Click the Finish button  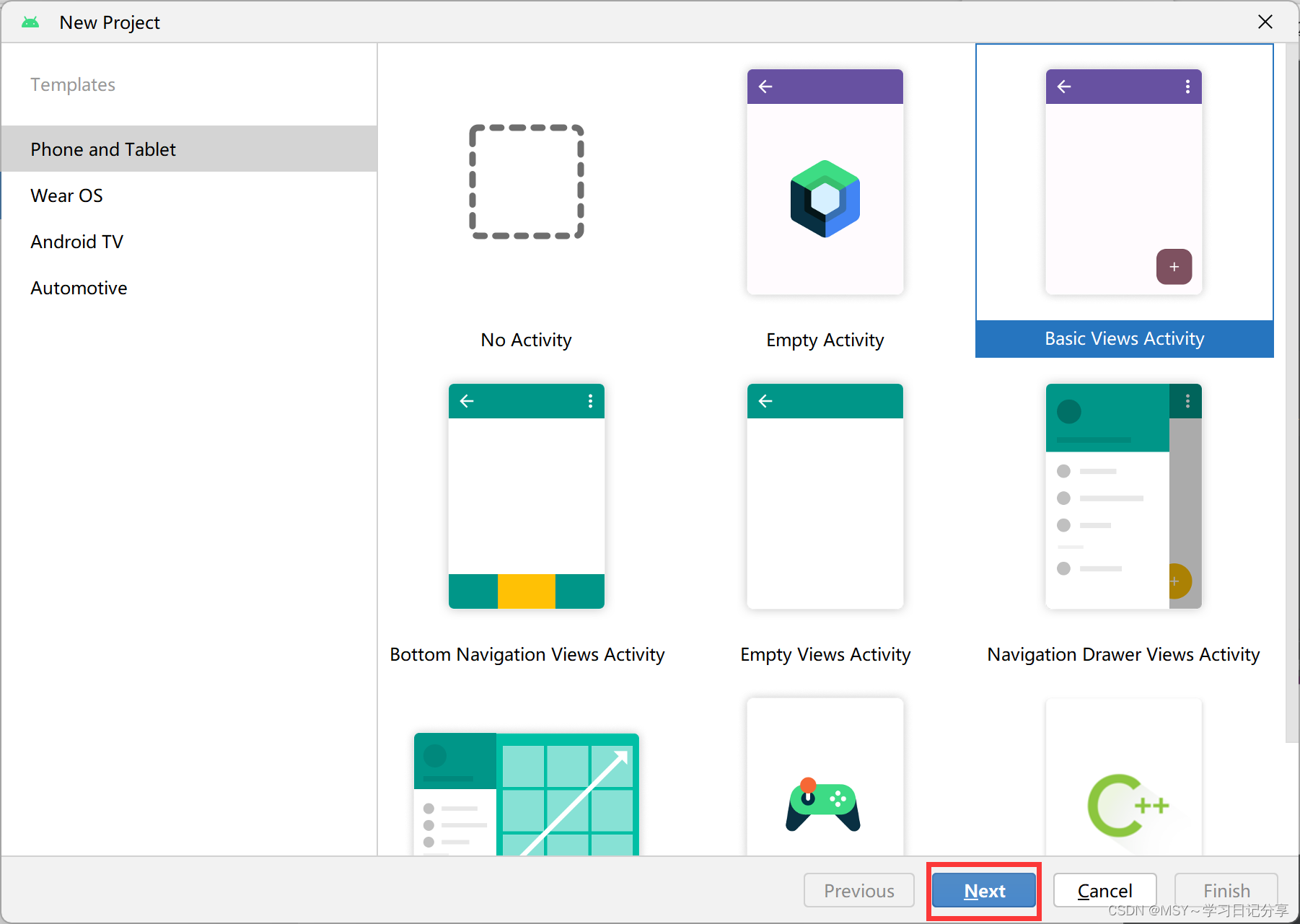(x=1226, y=891)
